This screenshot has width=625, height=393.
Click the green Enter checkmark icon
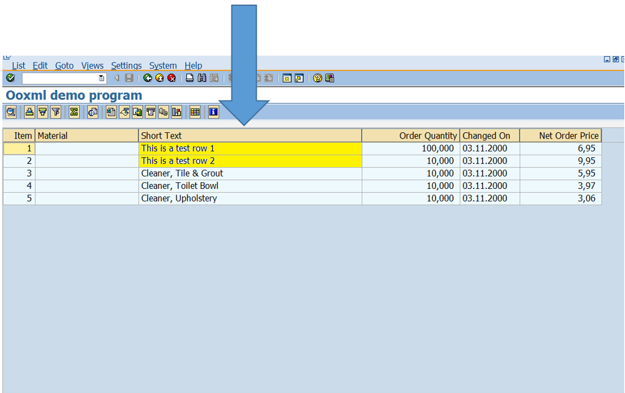pos(11,78)
